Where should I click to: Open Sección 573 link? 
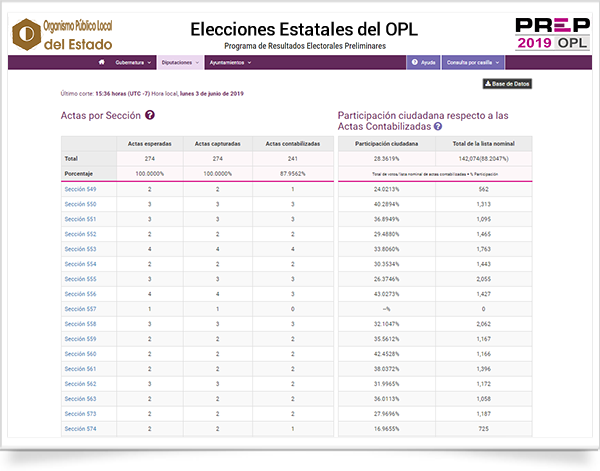click(80, 414)
